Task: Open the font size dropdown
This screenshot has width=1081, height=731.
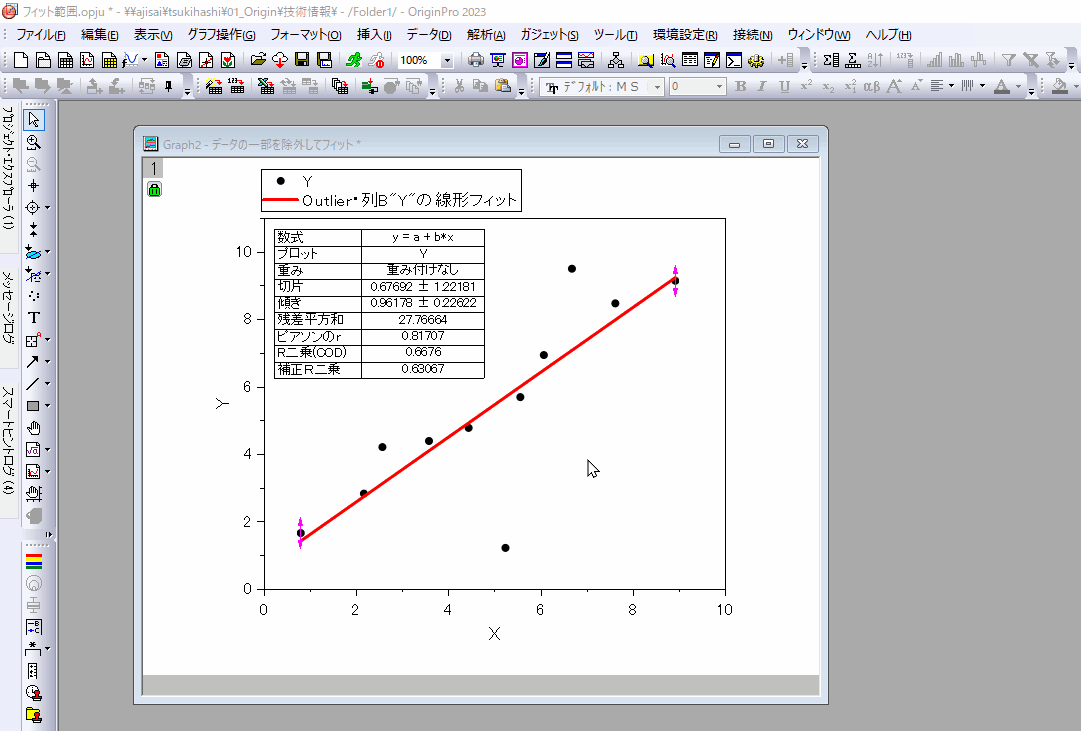Action: (719, 86)
